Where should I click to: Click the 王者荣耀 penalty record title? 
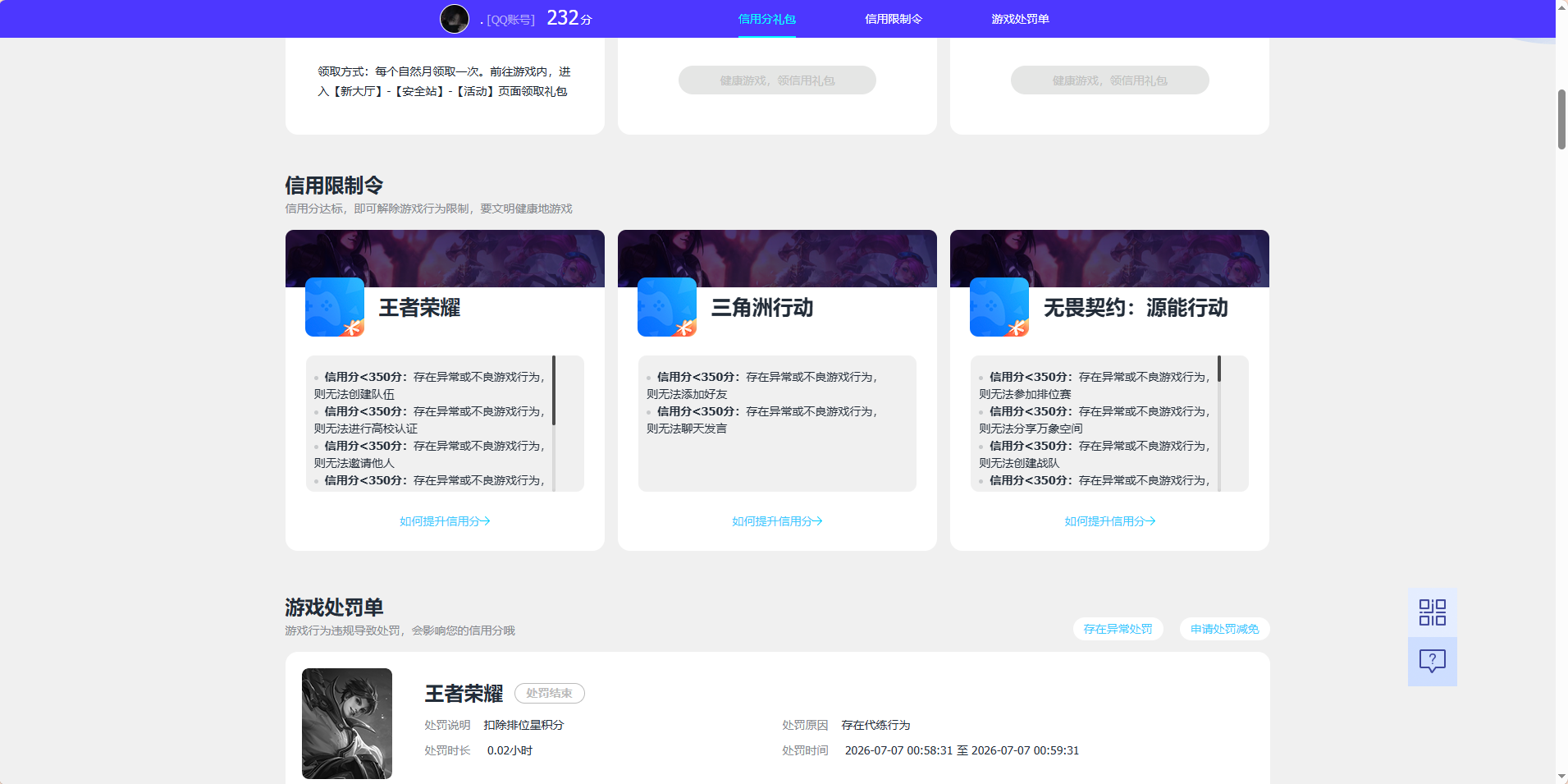point(464,694)
